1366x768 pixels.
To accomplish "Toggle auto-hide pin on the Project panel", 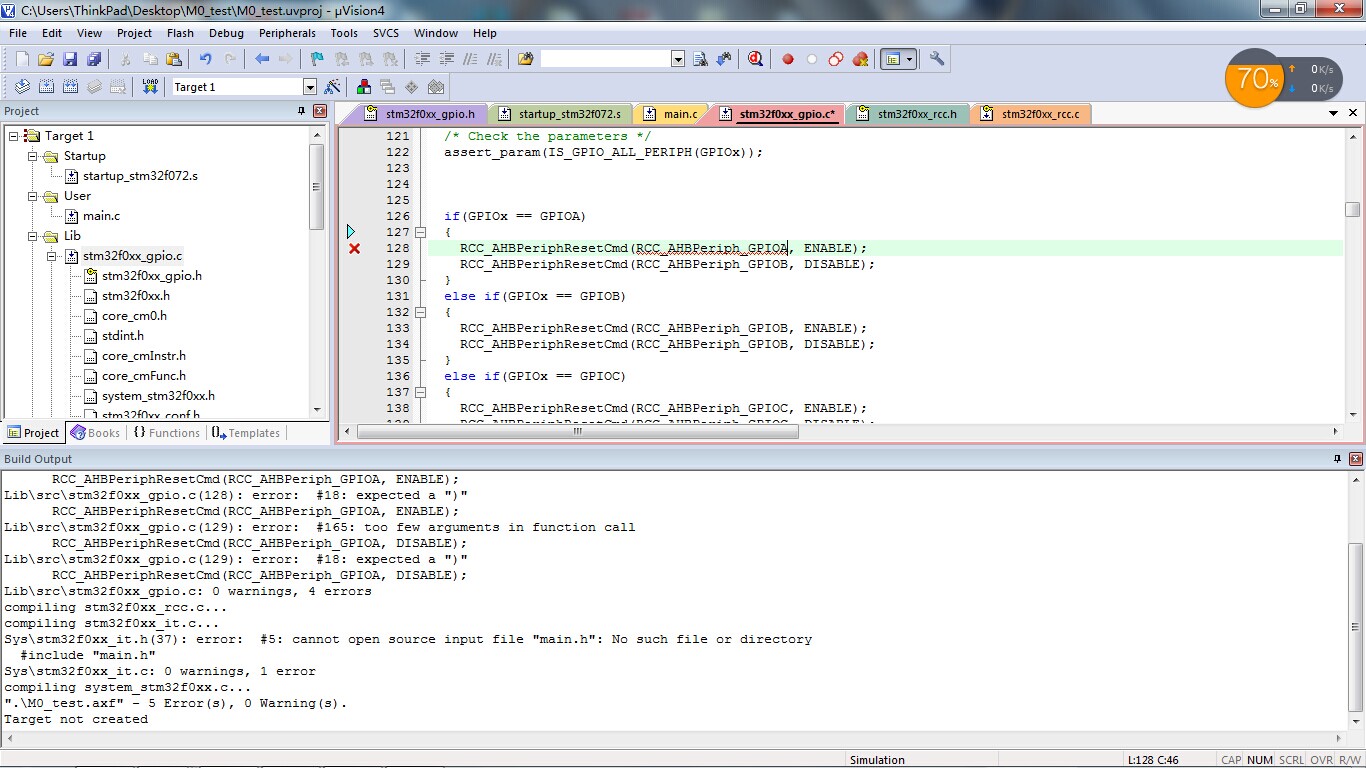I will [x=301, y=111].
